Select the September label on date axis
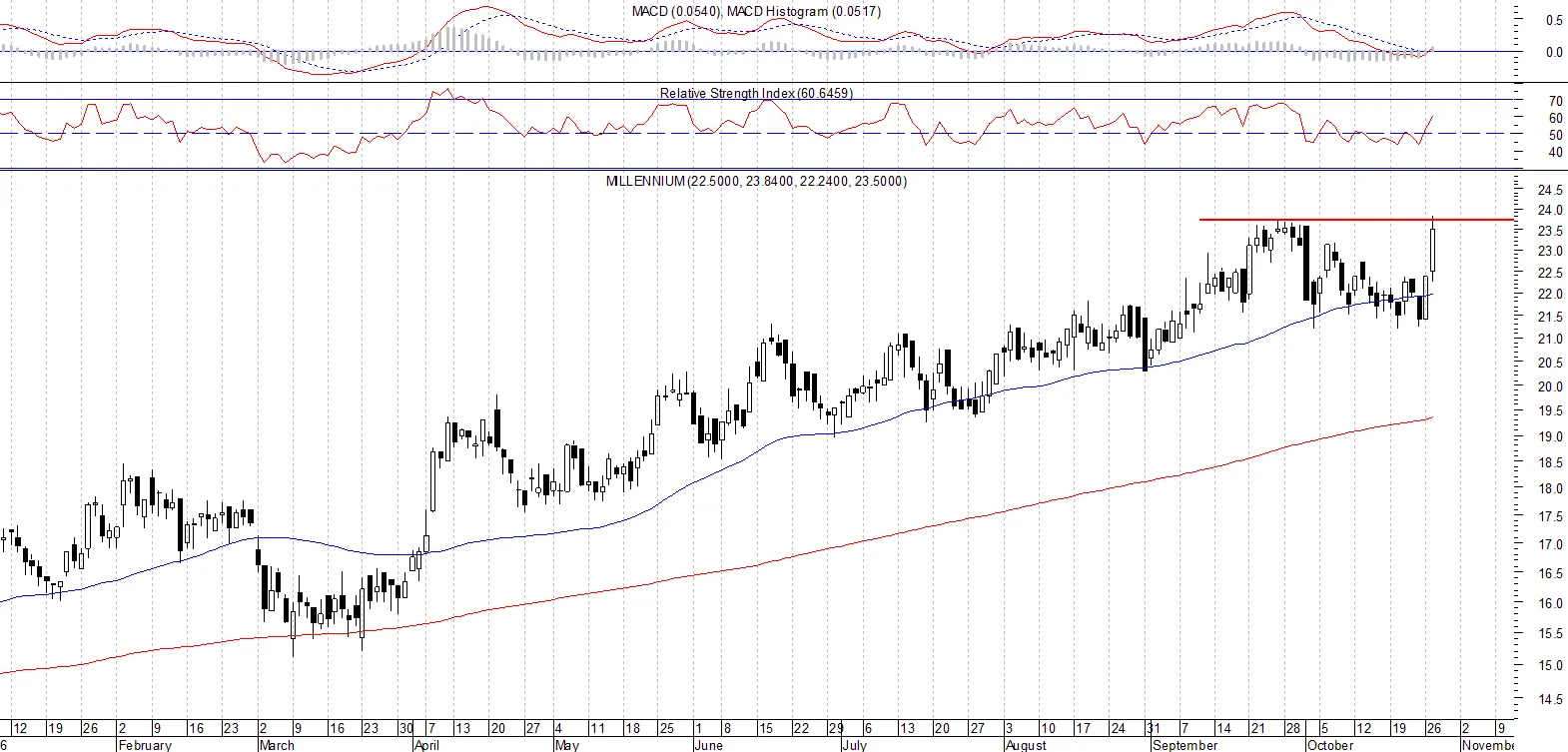 (x=1184, y=745)
